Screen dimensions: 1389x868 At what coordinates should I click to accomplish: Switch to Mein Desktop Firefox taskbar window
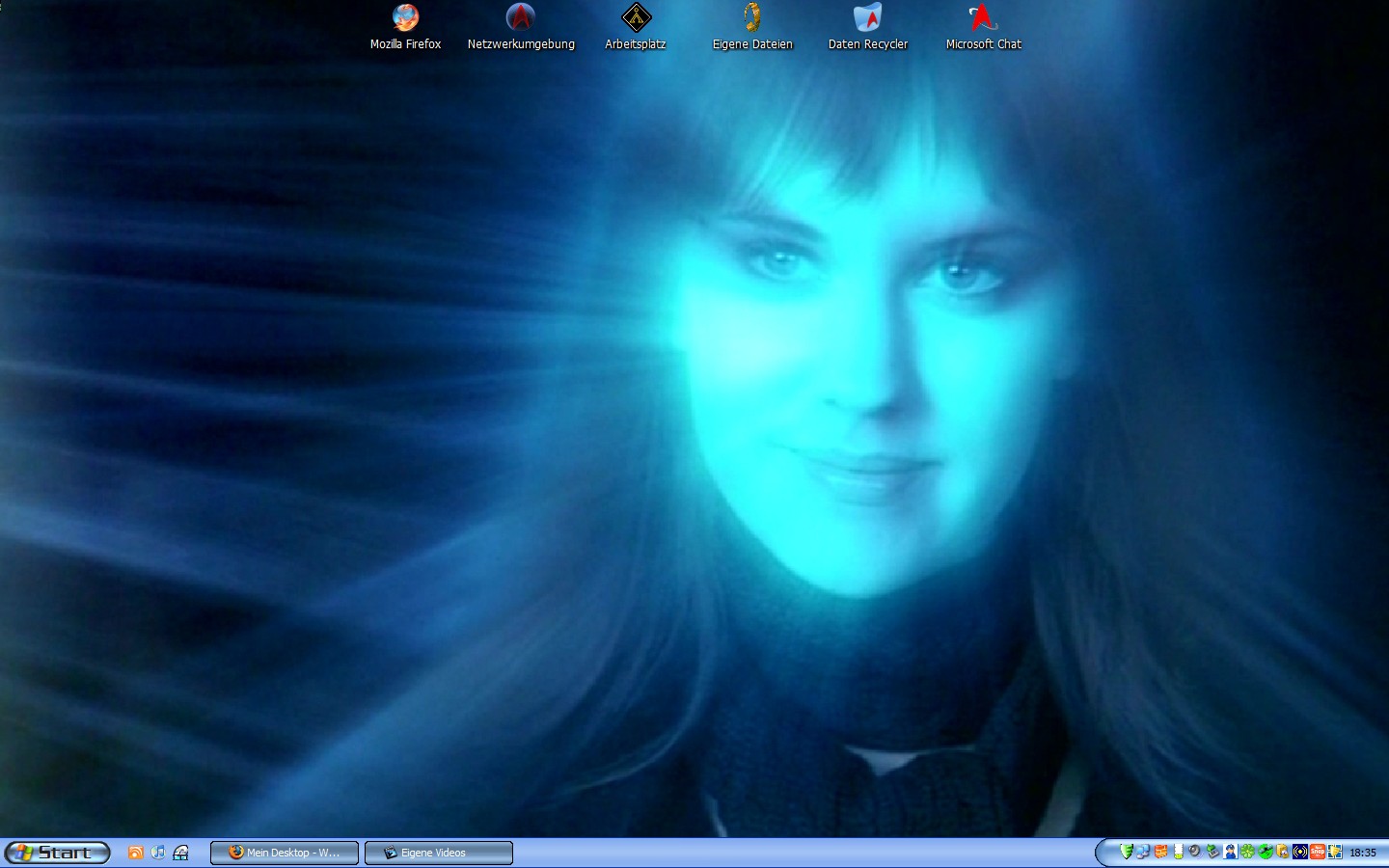(x=285, y=853)
